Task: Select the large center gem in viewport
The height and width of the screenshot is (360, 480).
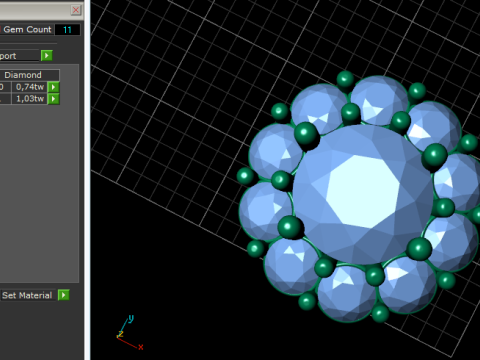Action: 363,195
